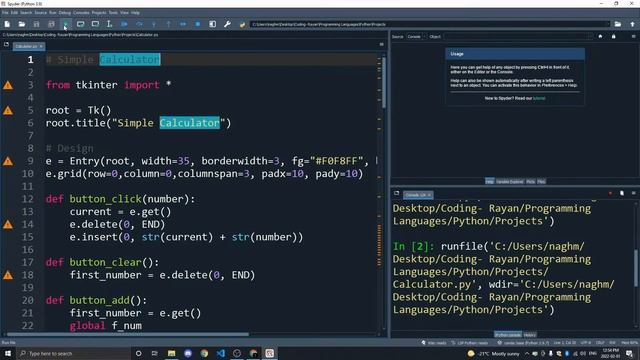Open Windows Start menu
This screenshot has height=360, width=640.
click(x=8, y=353)
